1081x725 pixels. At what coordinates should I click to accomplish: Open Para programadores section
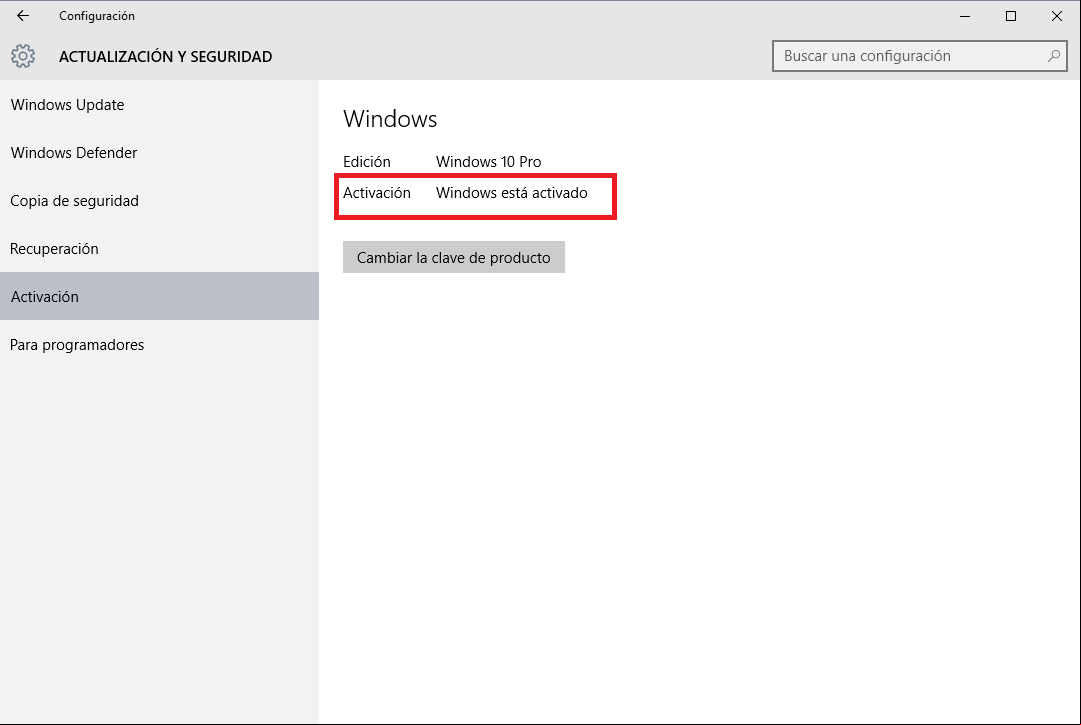(x=159, y=345)
